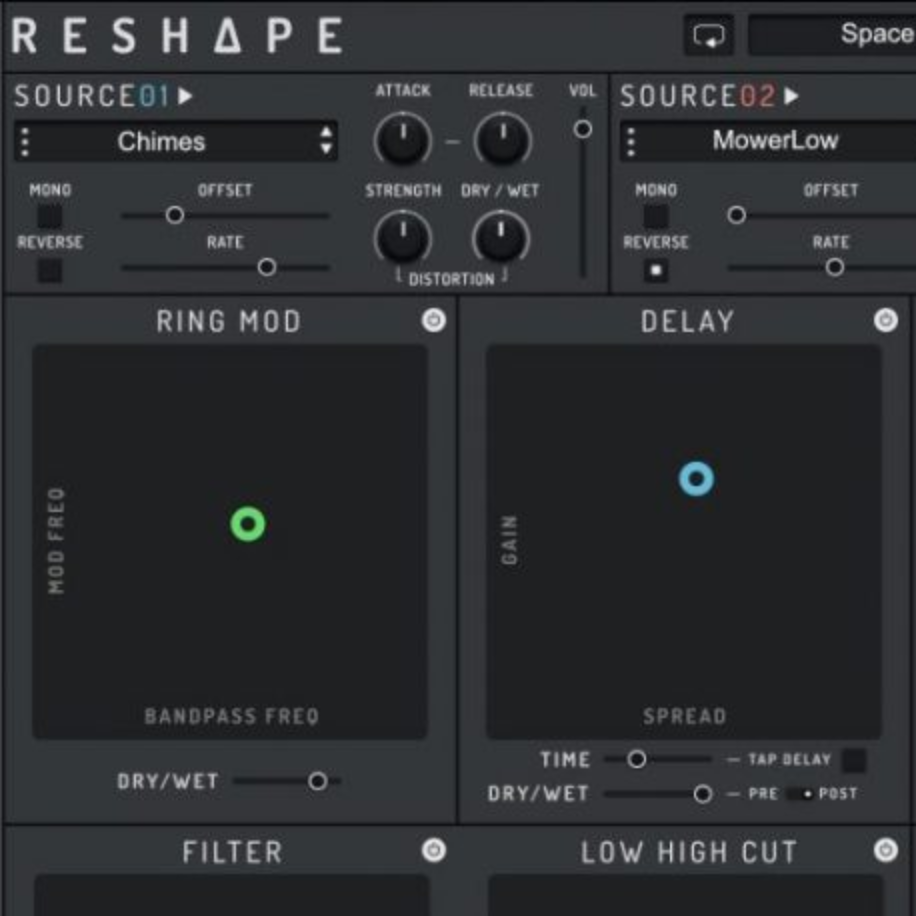This screenshot has height=916, width=916.
Task: Open Source 02 three-dot options menu
Action: click(632, 142)
